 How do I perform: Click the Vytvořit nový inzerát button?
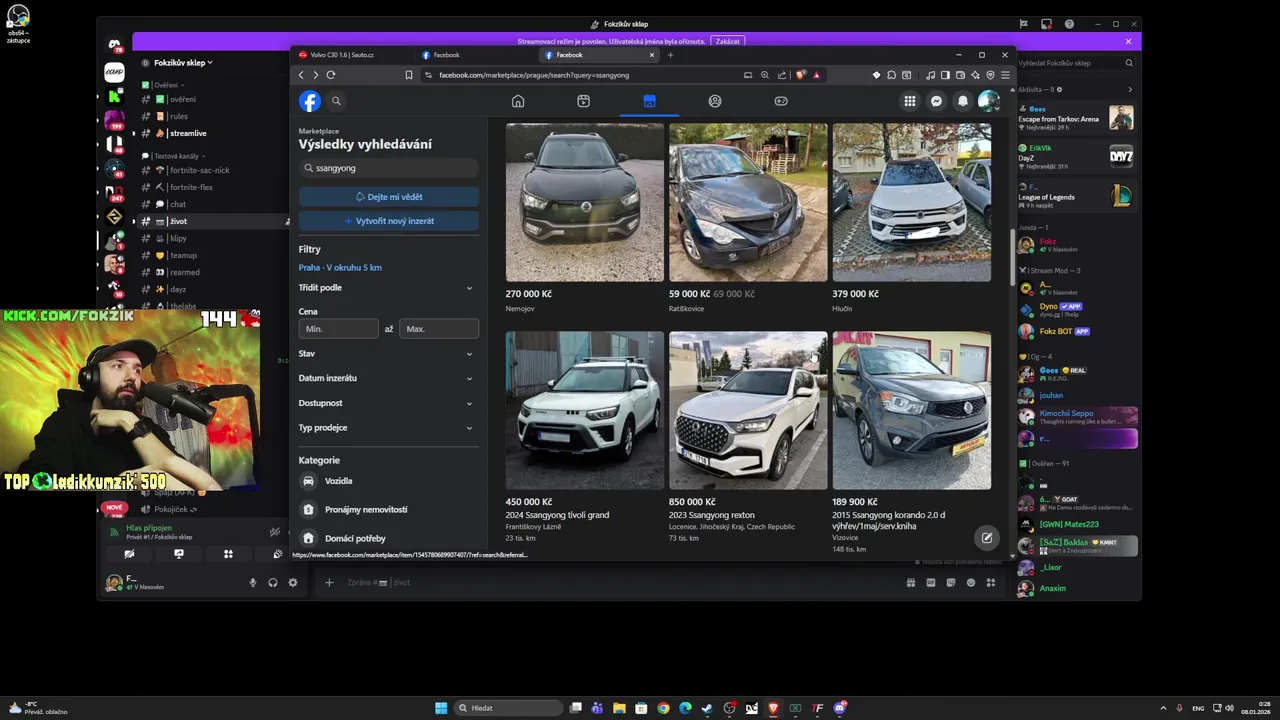click(x=388, y=221)
